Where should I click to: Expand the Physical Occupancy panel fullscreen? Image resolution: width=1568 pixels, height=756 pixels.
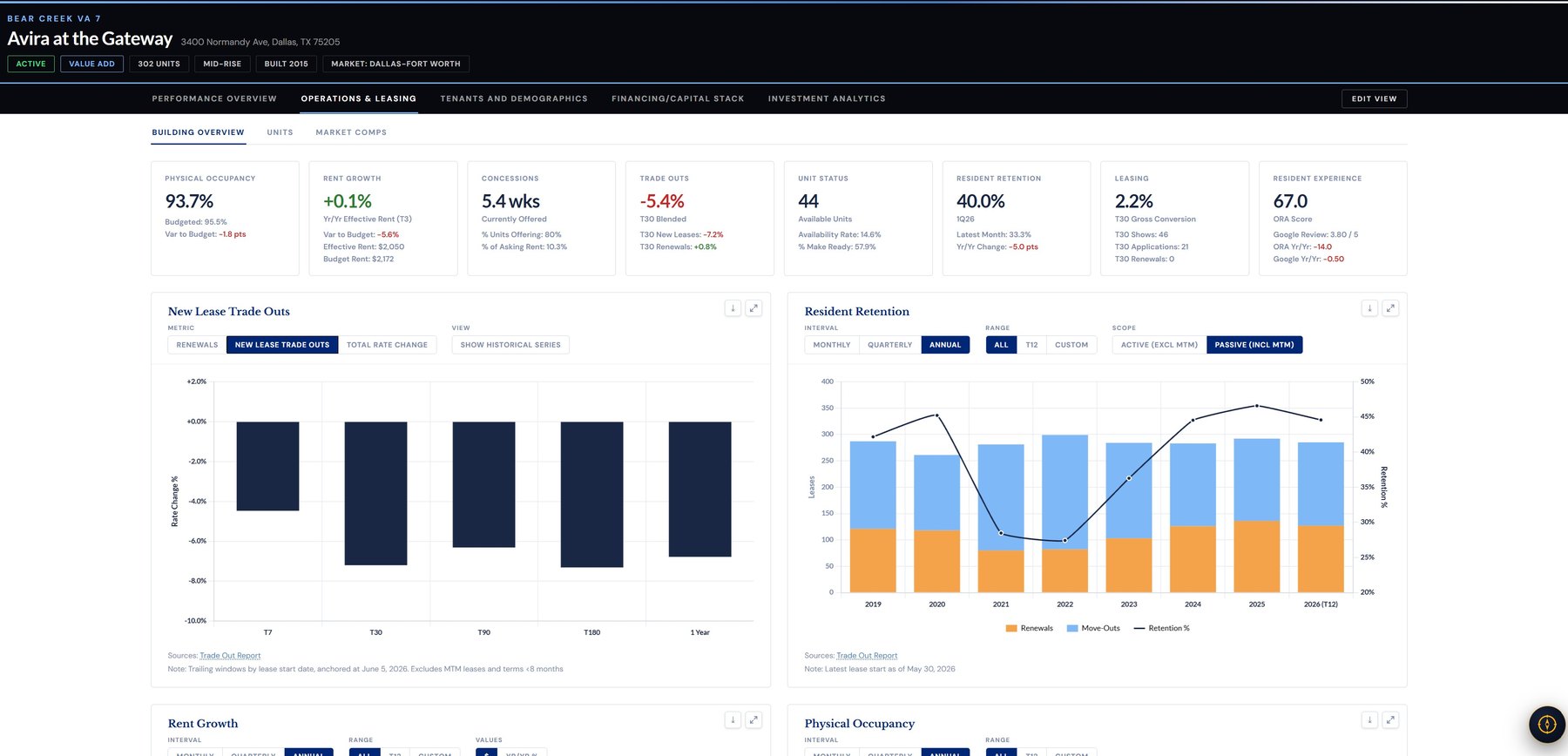pyautogui.click(x=1390, y=720)
